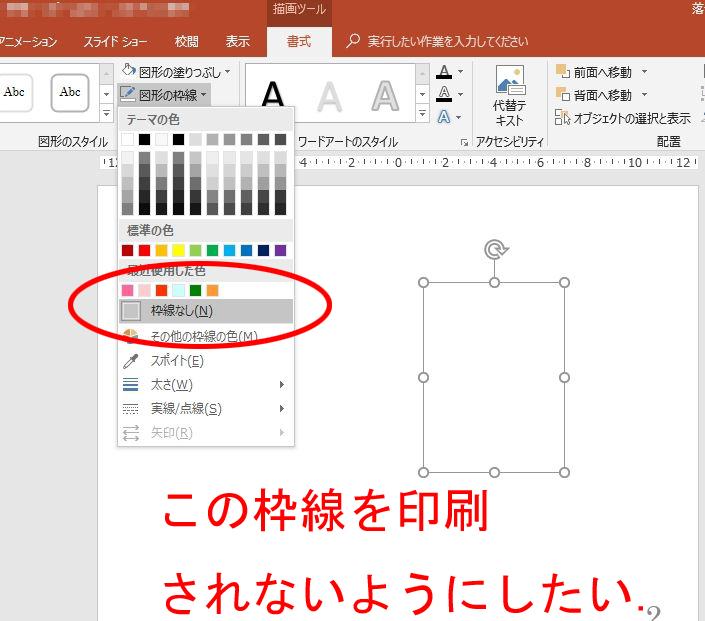The height and width of the screenshot is (621, 705).
Task: Pick yellow from the standard colors
Action: point(178,250)
